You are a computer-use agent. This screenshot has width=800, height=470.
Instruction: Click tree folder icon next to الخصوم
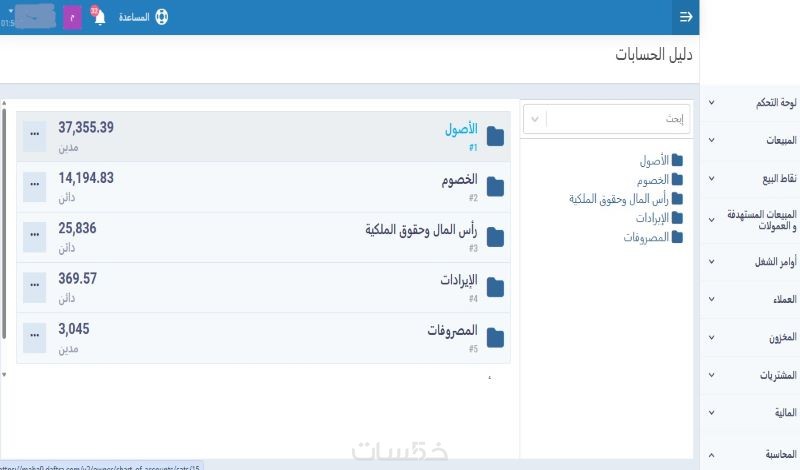677,179
